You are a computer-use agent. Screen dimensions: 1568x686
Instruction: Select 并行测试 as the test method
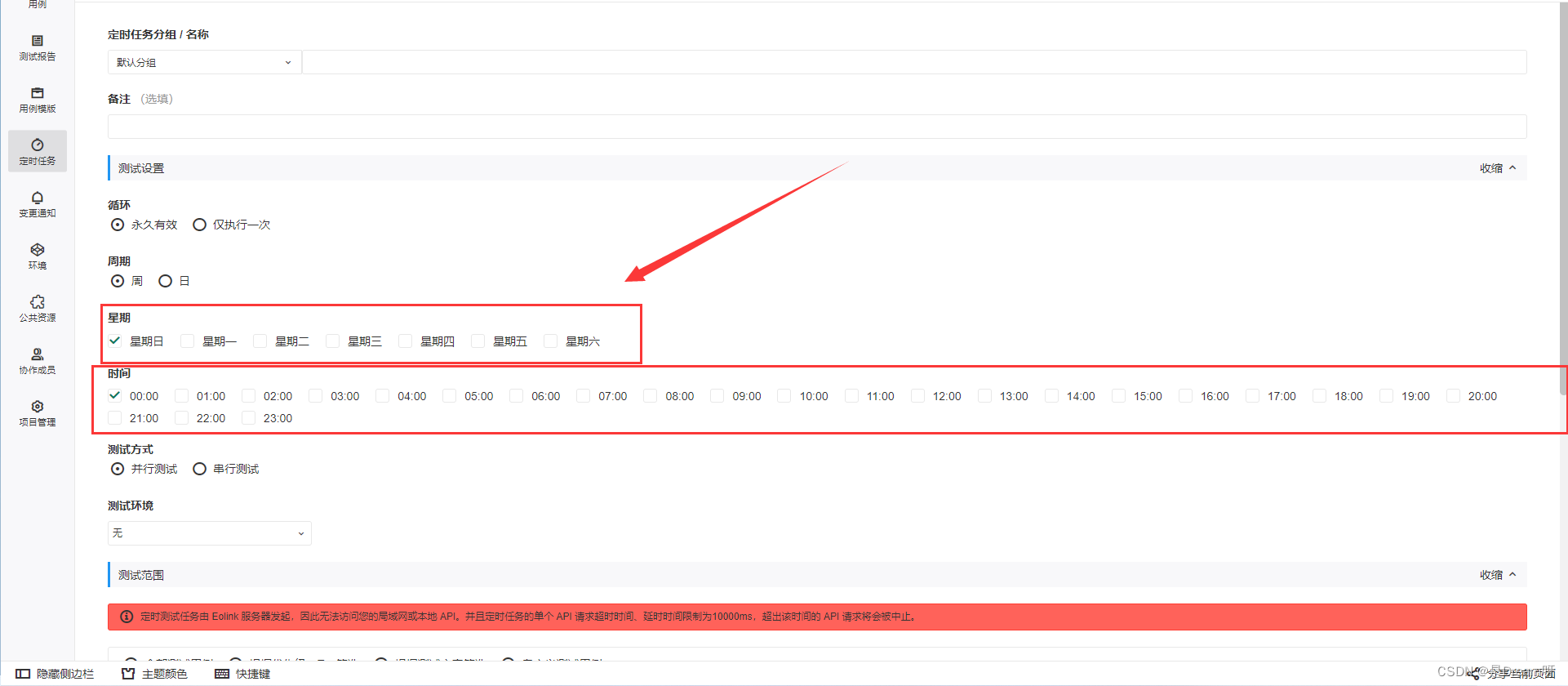pyautogui.click(x=118, y=469)
